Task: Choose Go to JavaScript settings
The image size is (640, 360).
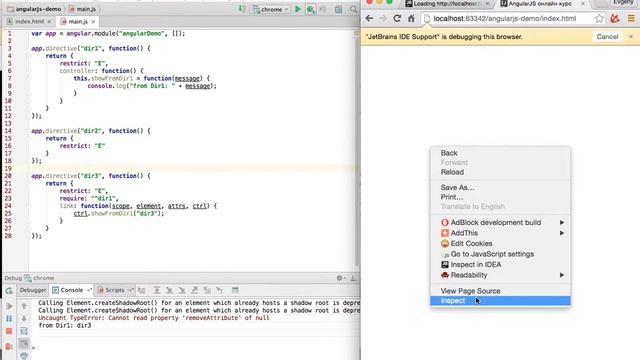Action: pyautogui.click(x=500, y=254)
